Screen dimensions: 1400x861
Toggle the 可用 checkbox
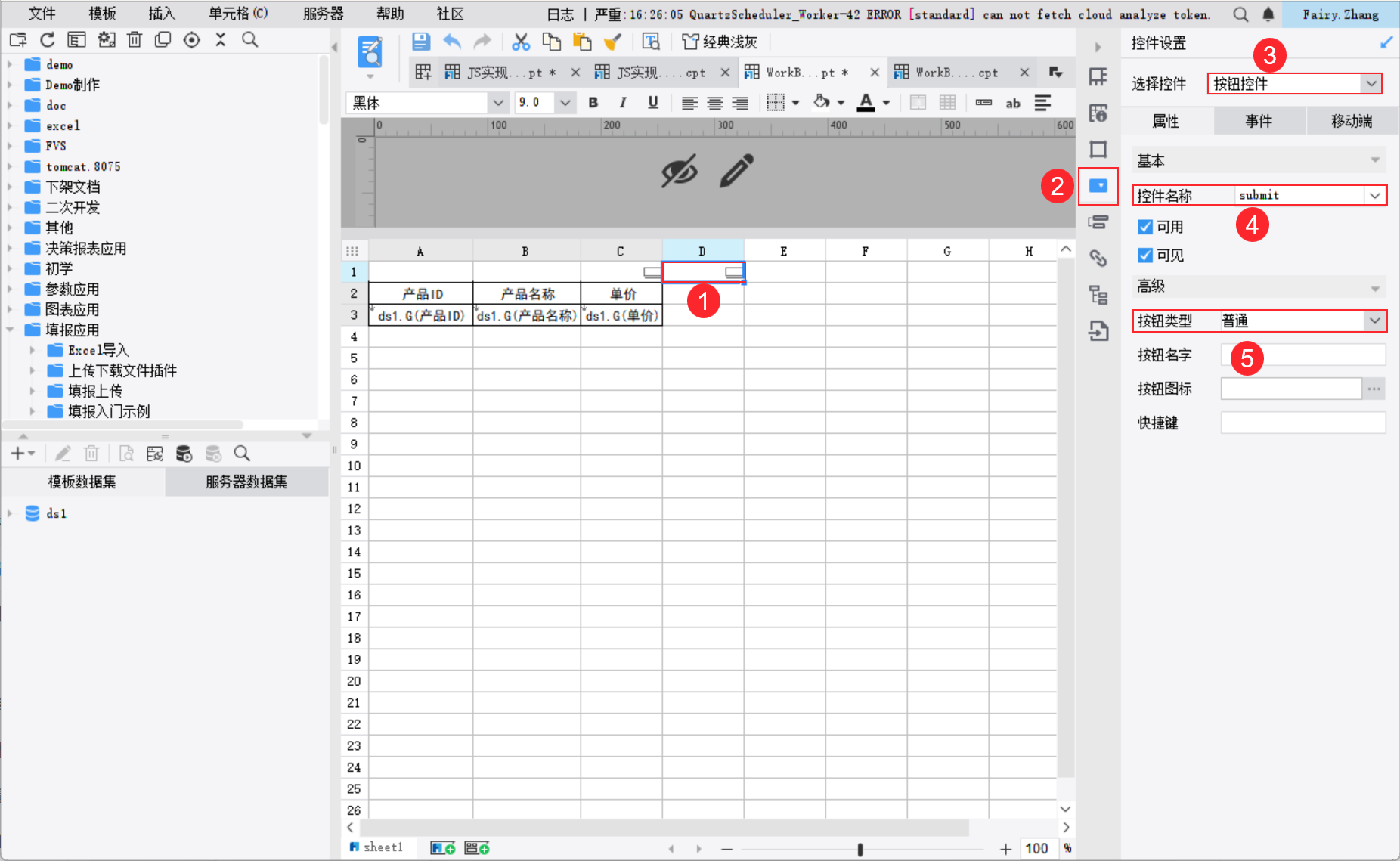1145,227
